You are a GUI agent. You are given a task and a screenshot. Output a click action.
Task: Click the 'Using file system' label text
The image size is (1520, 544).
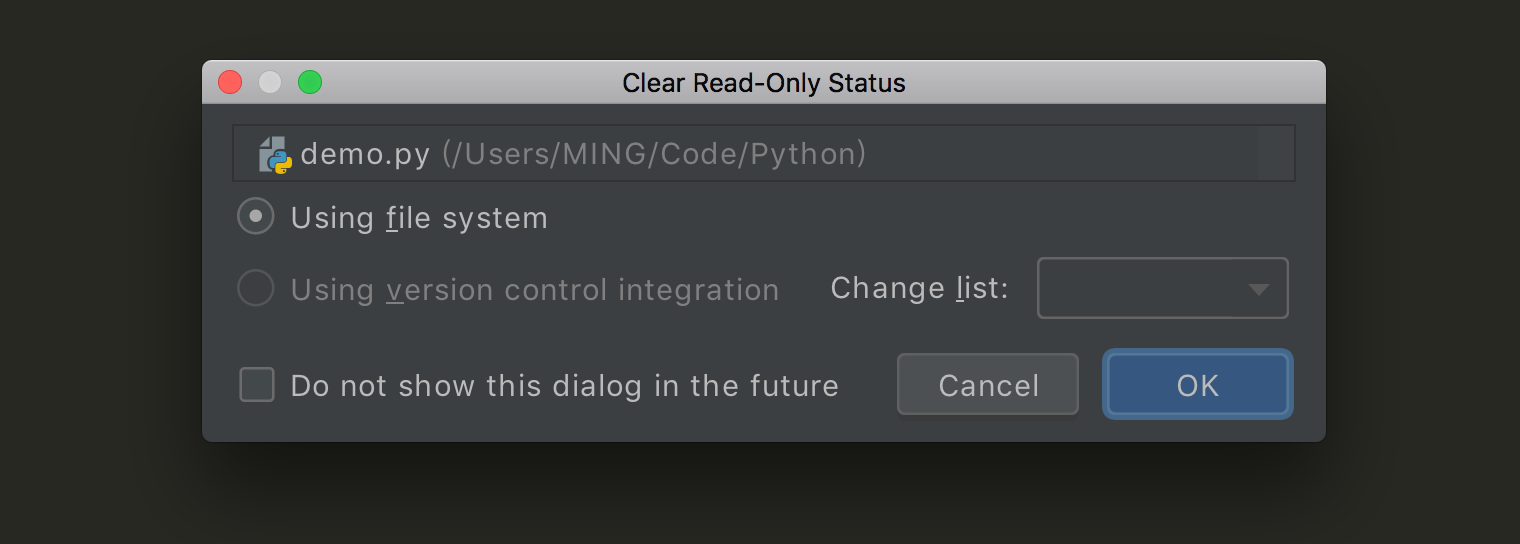[419, 218]
